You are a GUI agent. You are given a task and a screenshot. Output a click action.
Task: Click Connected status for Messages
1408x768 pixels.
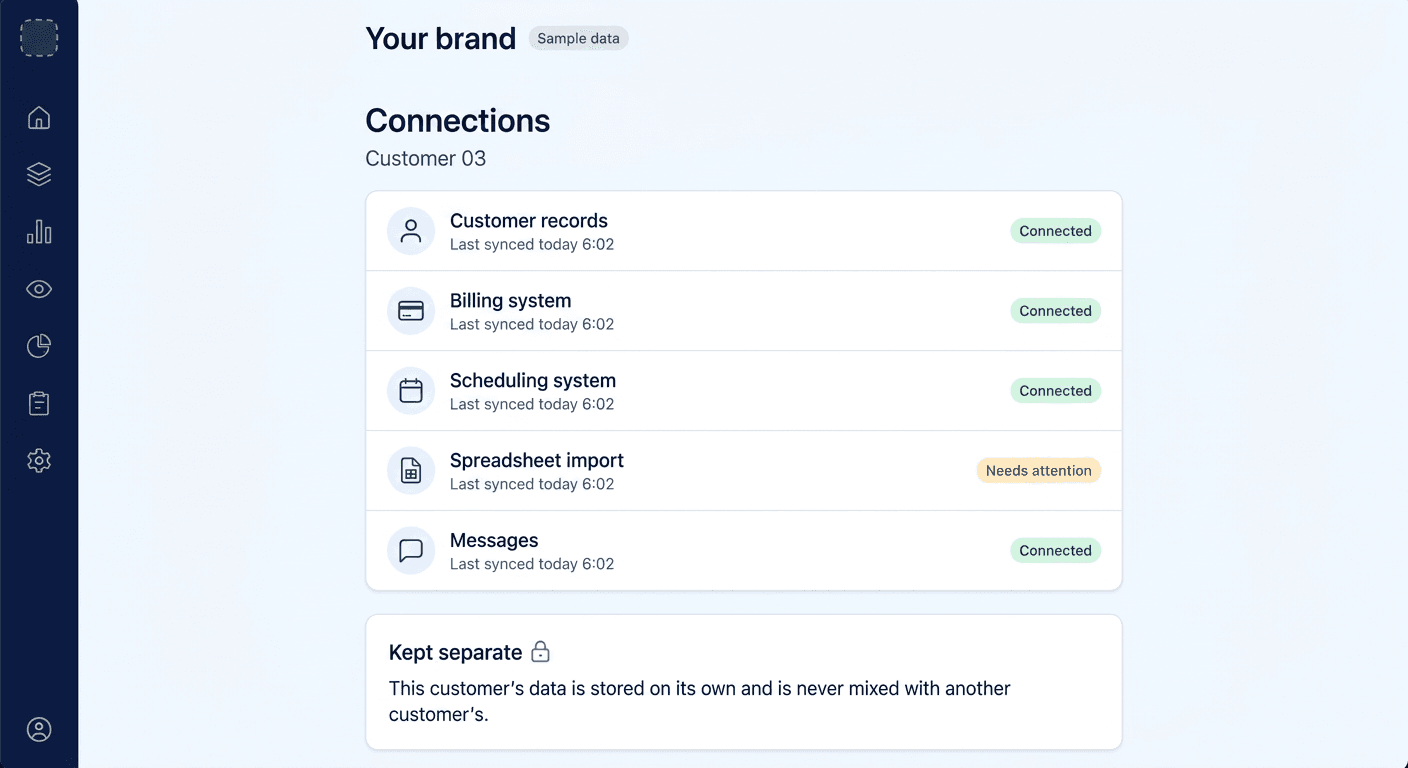1055,551
